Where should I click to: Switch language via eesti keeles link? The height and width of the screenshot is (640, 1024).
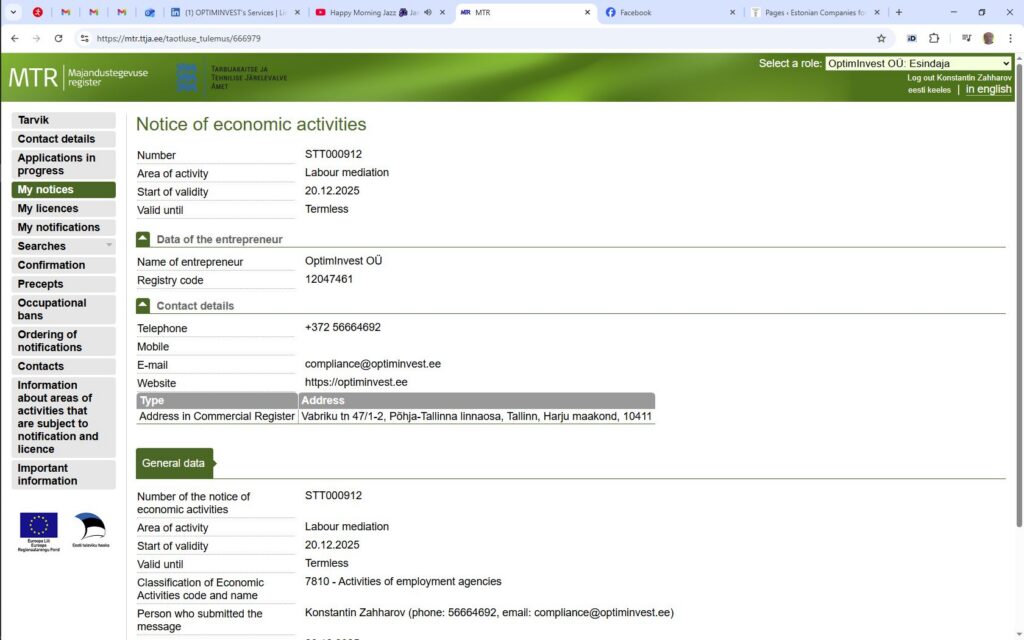pyautogui.click(x=929, y=90)
